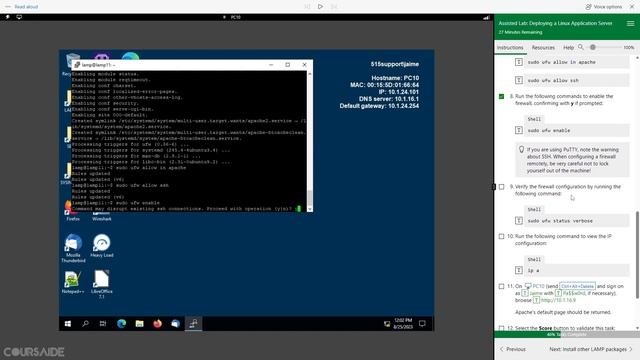Select Wireshark desktop icon
This screenshot has height=360, width=640.
(102, 216)
